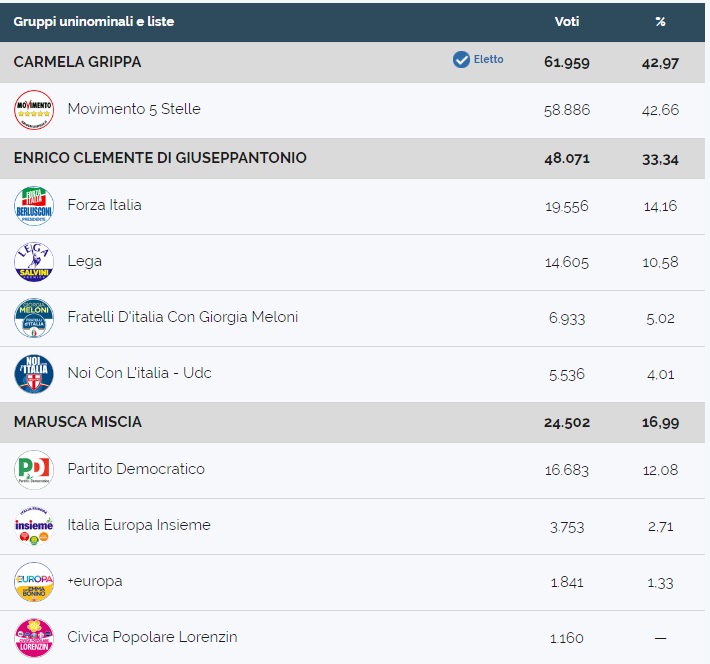Click the Forza Italia list name
Image resolution: width=710 pixels, height=664 pixels.
click(x=105, y=205)
